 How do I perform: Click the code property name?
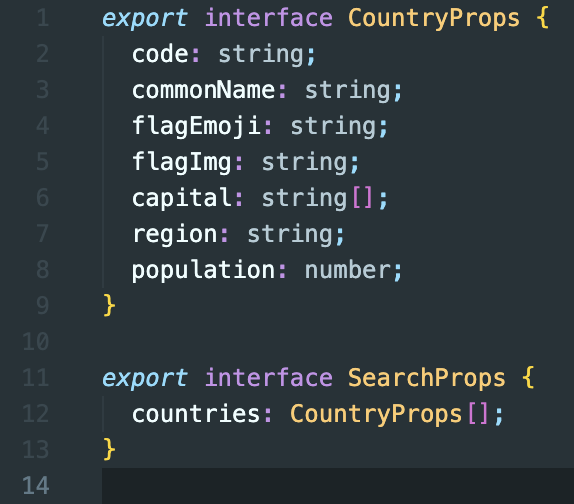click(x=160, y=54)
